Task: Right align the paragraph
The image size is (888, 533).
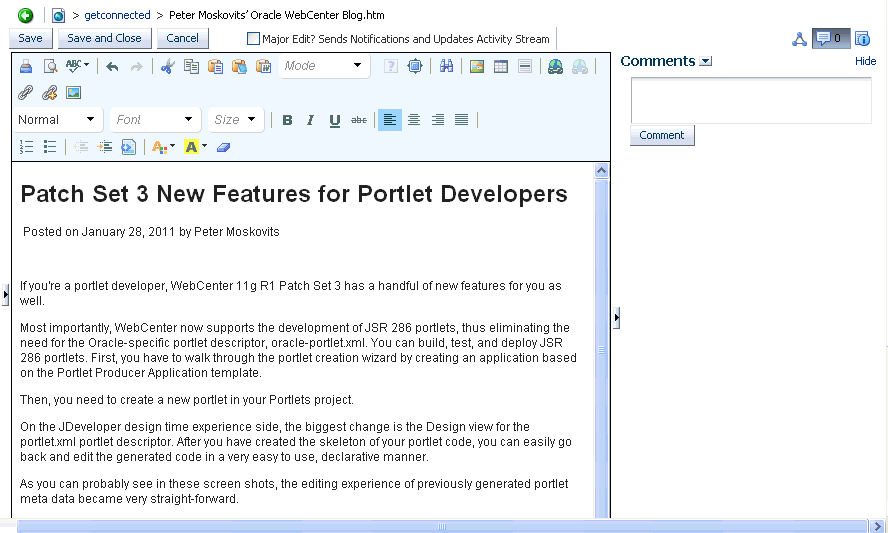Action: tap(438, 120)
